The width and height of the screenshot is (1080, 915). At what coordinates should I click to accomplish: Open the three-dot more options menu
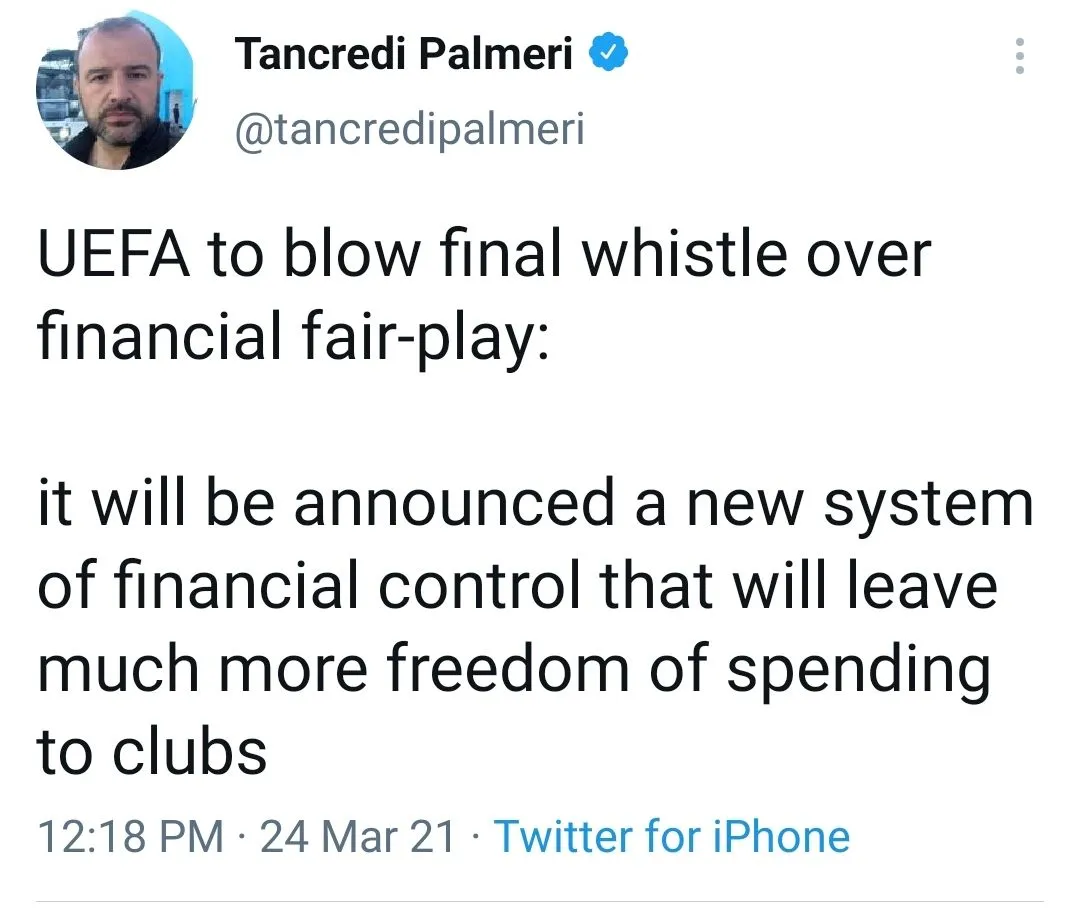pos(1018,56)
